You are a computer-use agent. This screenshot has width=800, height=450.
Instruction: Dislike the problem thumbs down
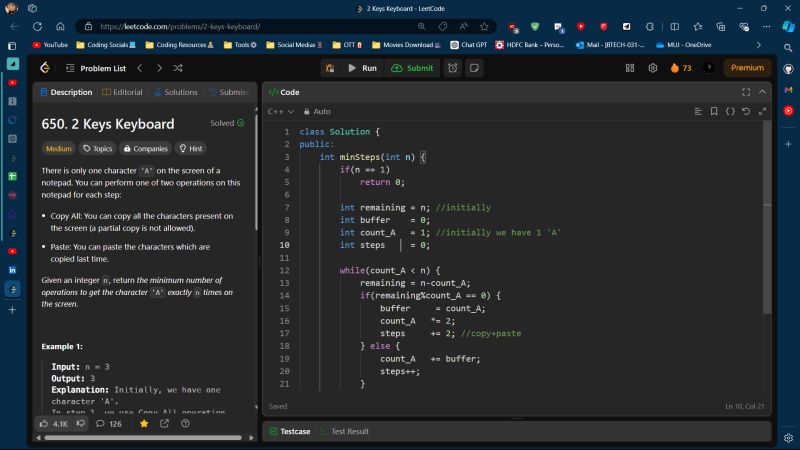pos(81,423)
